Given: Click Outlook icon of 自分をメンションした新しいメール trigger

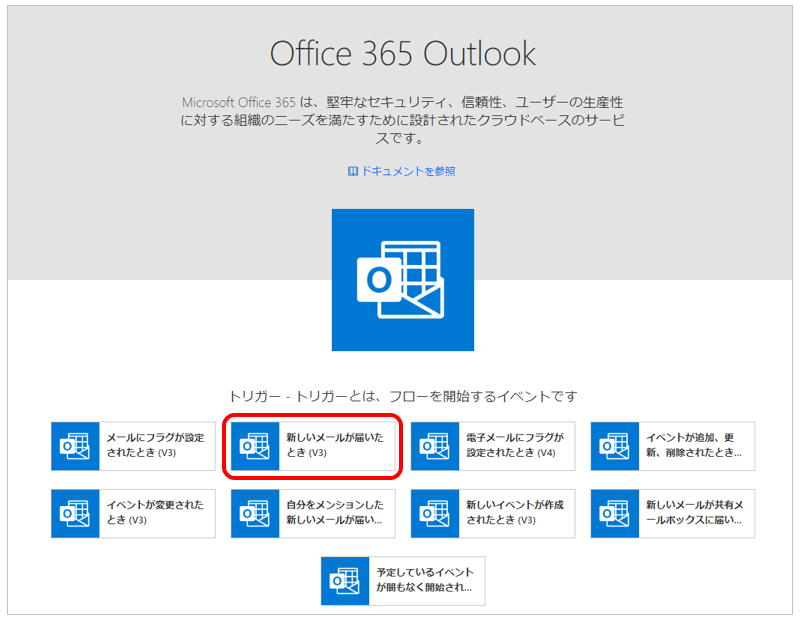Looking at the screenshot, I should (x=255, y=513).
